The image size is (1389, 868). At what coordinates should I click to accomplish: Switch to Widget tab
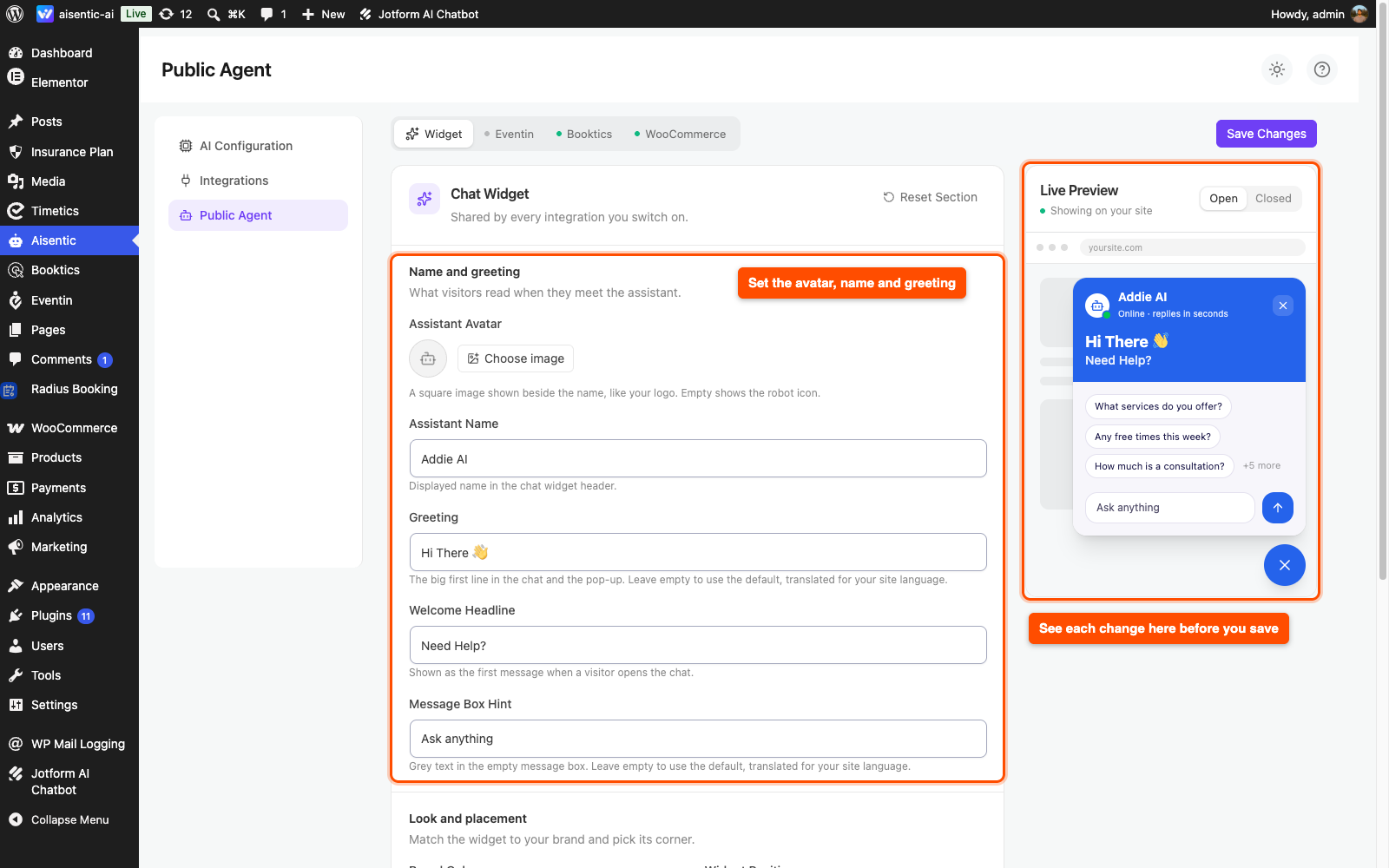[x=434, y=134]
